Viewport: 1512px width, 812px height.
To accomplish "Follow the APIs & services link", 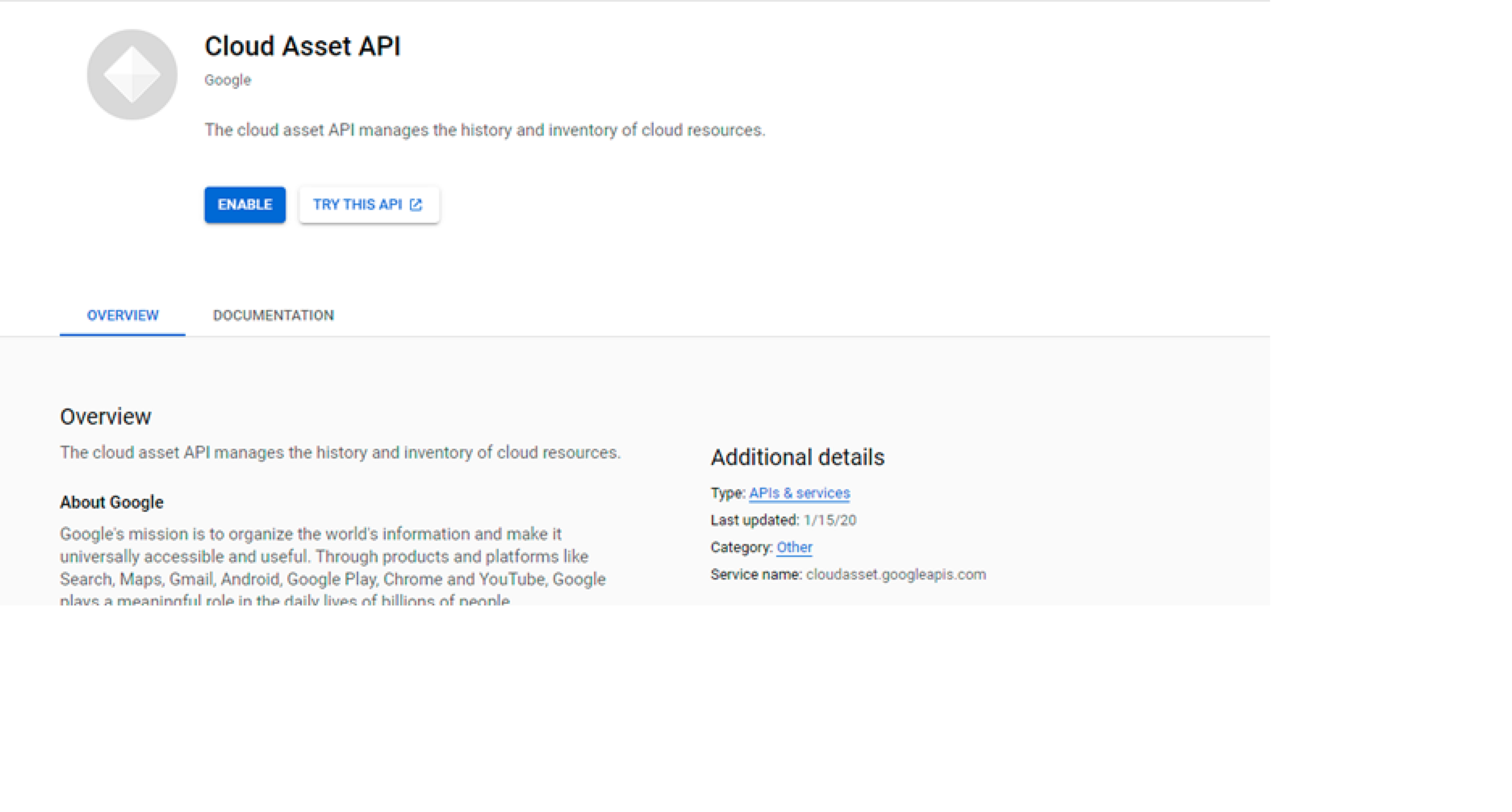I will click(799, 493).
